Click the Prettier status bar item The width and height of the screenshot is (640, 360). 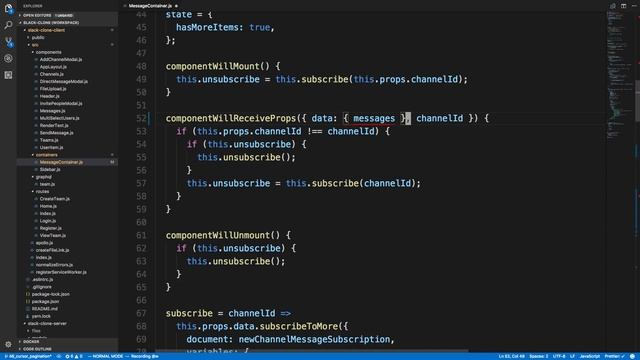[x=614, y=356]
